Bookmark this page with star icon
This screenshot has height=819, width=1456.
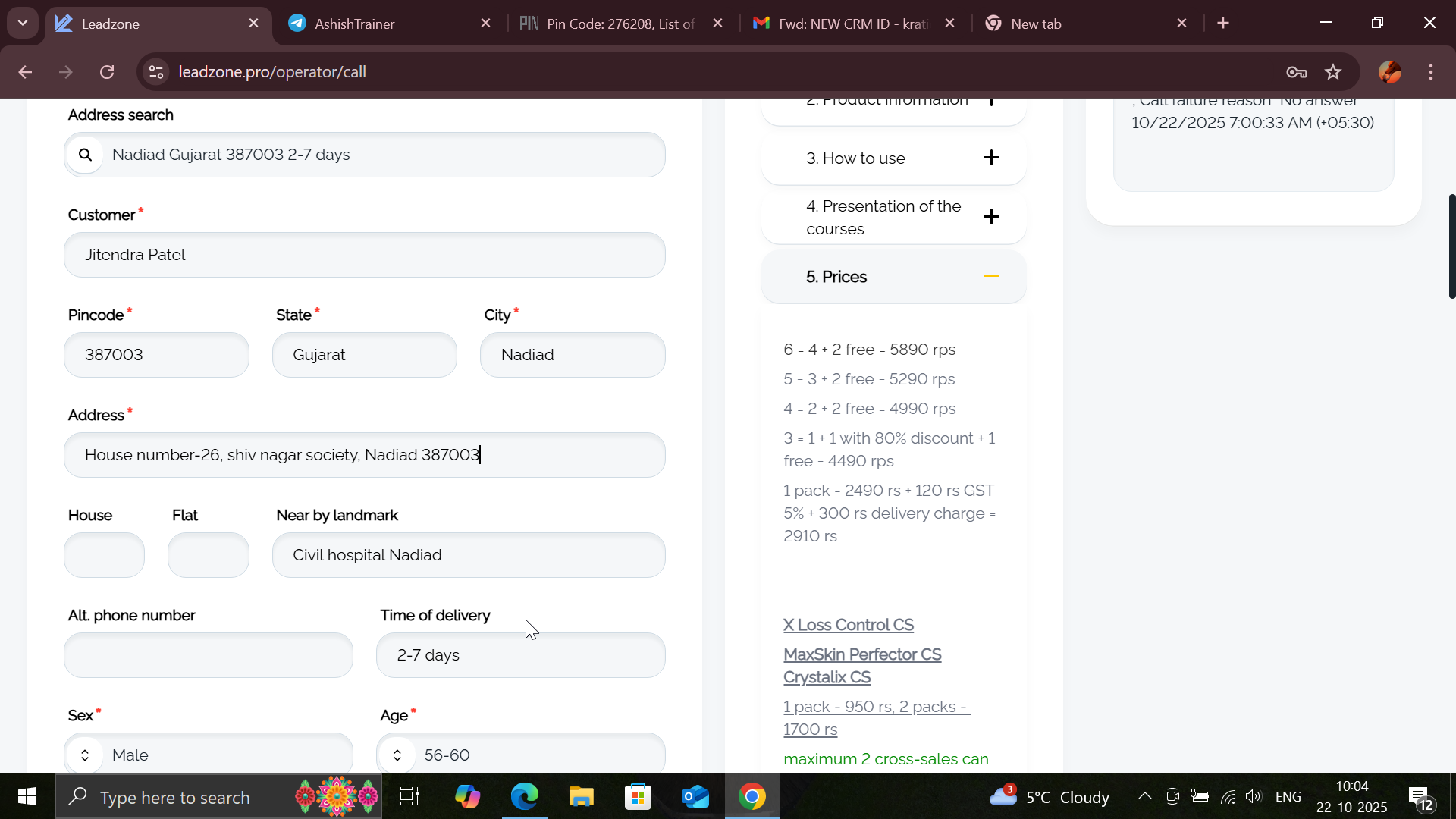pyautogui.click(x=1333, y=72)
